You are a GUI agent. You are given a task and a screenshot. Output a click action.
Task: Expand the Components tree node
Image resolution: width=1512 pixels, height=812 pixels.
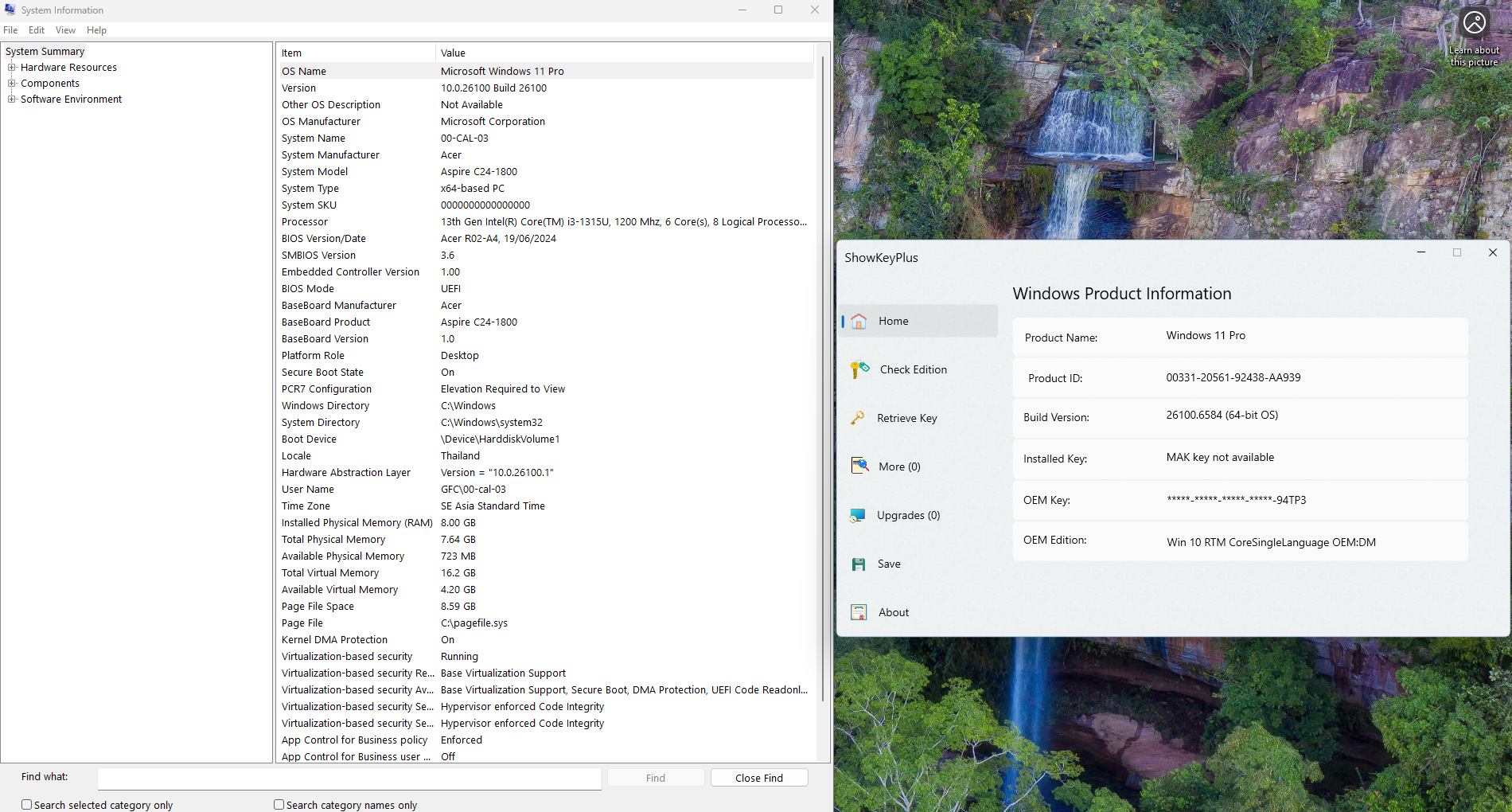[12, 84]
